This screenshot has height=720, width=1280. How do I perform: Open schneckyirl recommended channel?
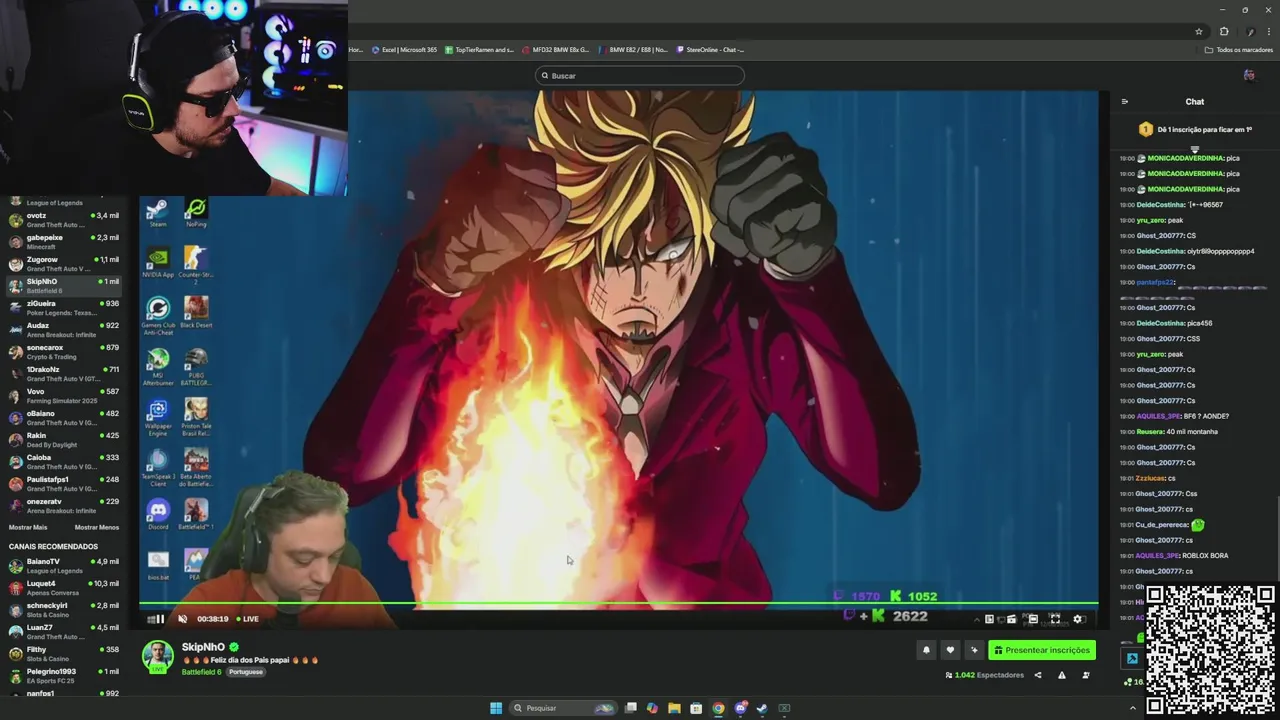[x=63, y=609]
